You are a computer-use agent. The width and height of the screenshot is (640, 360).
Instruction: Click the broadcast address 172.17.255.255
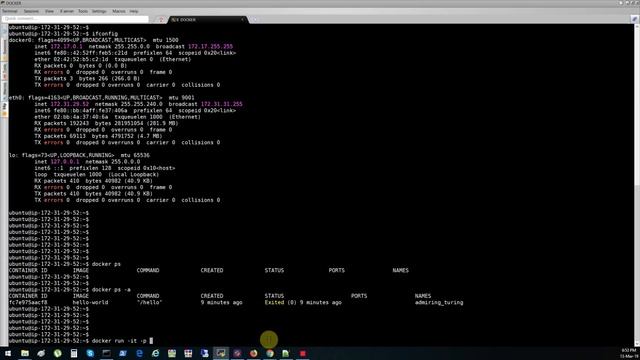coord(210,47)
